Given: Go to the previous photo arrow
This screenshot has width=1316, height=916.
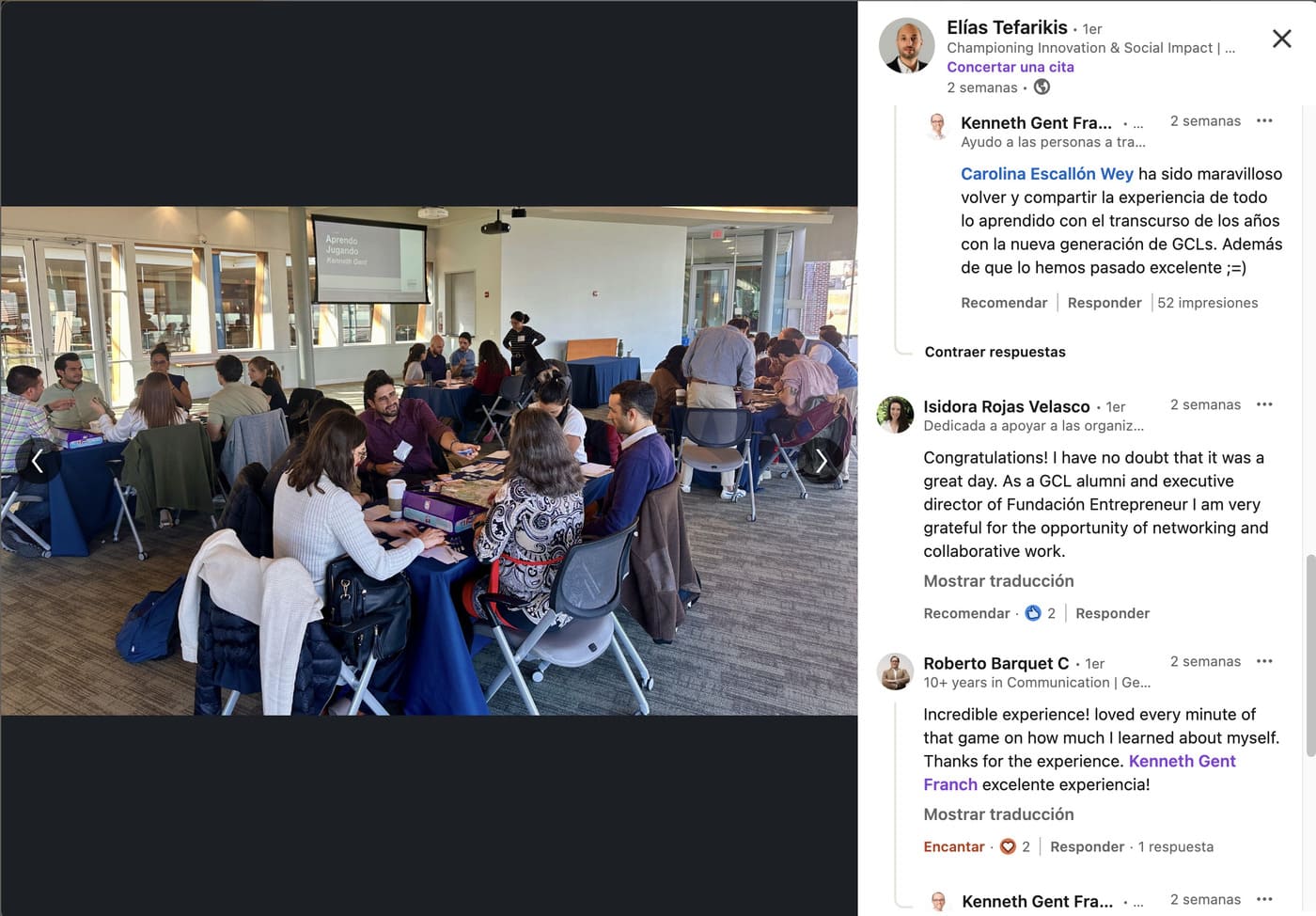Looking at the screenshot, I should 38,461.
